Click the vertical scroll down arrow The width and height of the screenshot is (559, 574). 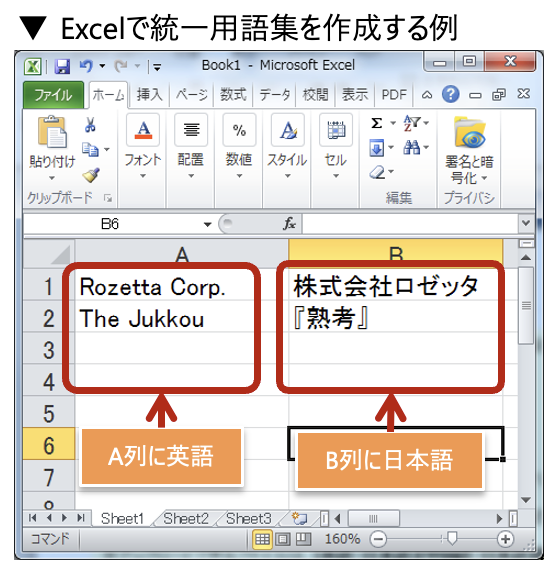pyautogui.click(x=526, y=500)
